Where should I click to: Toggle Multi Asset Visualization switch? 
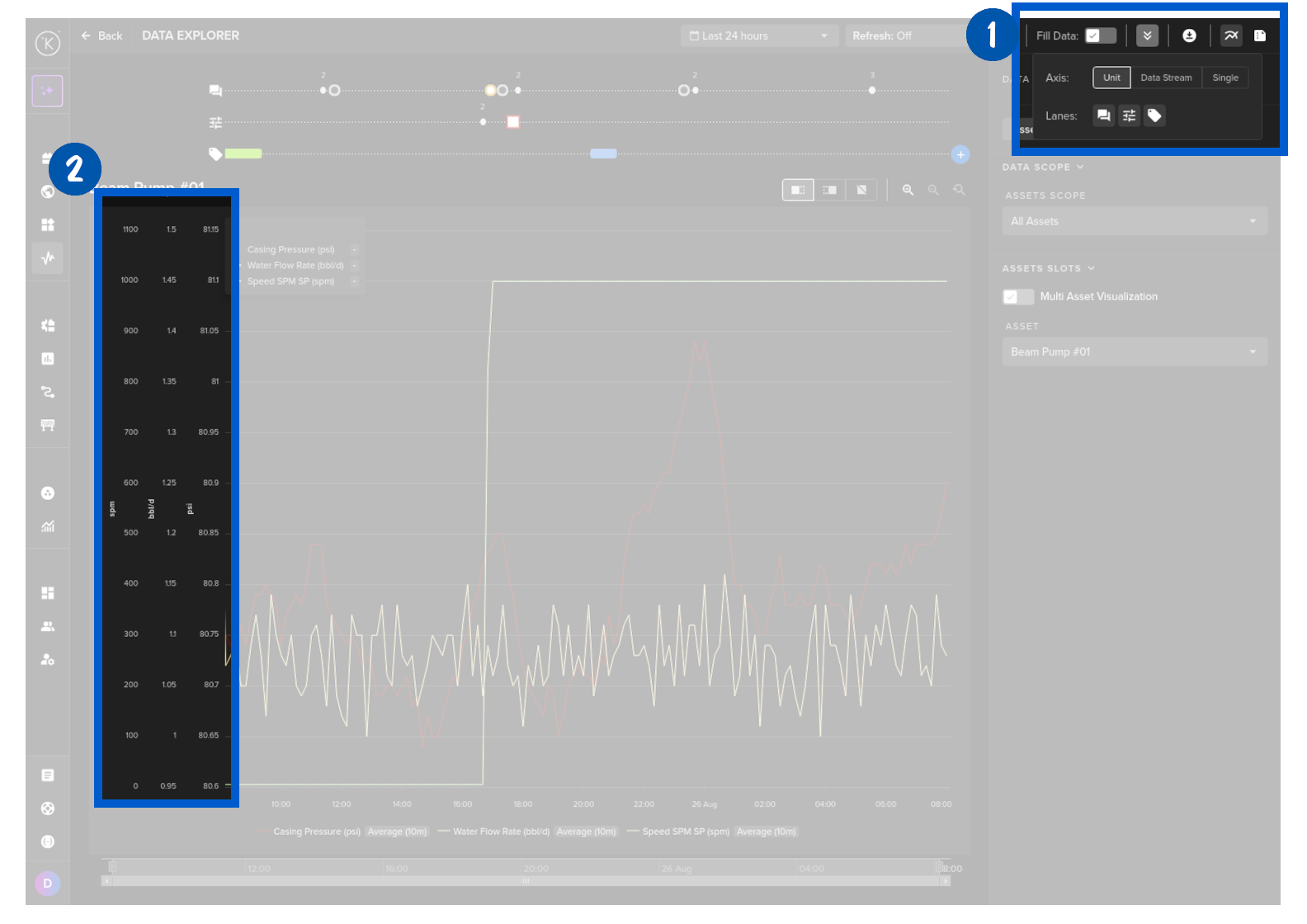[x=1017, y=297]
